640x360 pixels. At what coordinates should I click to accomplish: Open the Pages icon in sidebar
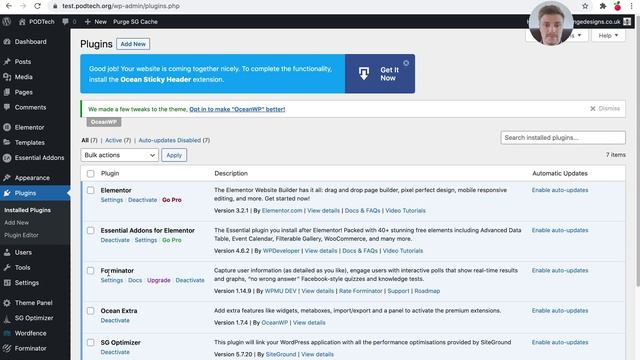pyautogui.click(x=7, y=92)
